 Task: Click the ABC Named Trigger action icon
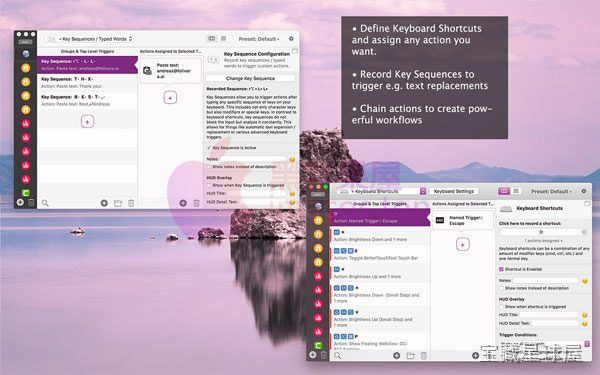click(x=440, y=220)
